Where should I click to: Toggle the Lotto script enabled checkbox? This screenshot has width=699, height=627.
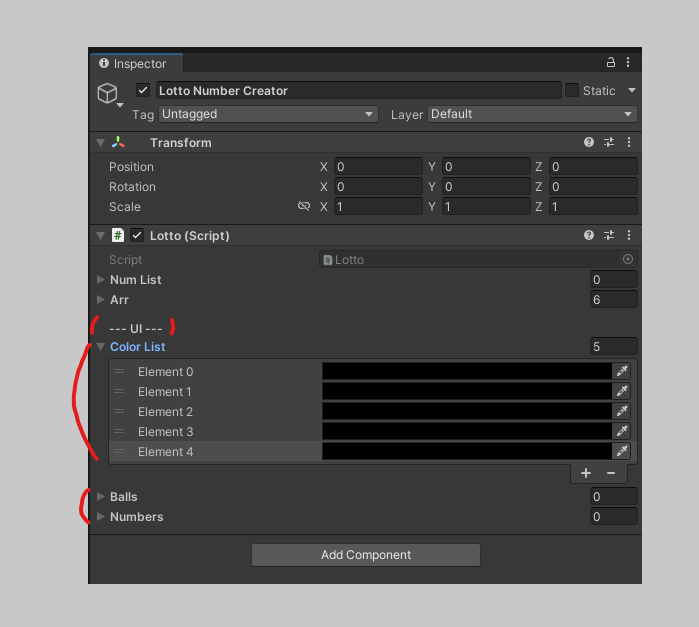point(137,235)
